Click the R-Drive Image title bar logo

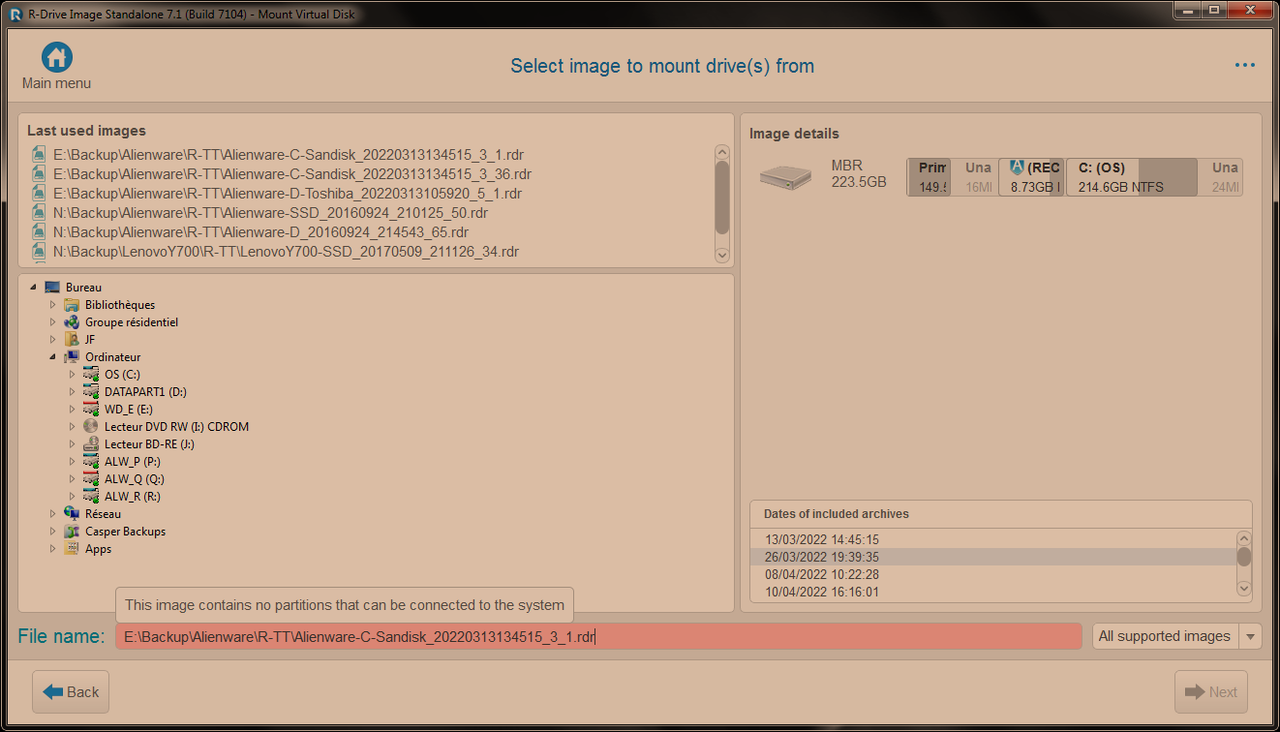click(x=16, y=13)
